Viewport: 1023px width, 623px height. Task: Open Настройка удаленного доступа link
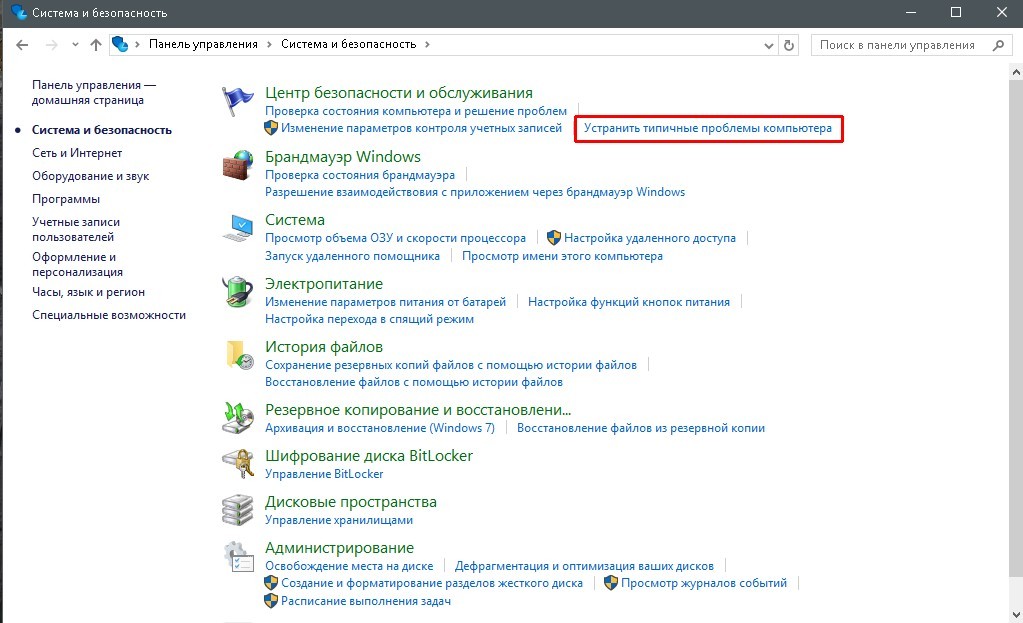pos(650,238)
